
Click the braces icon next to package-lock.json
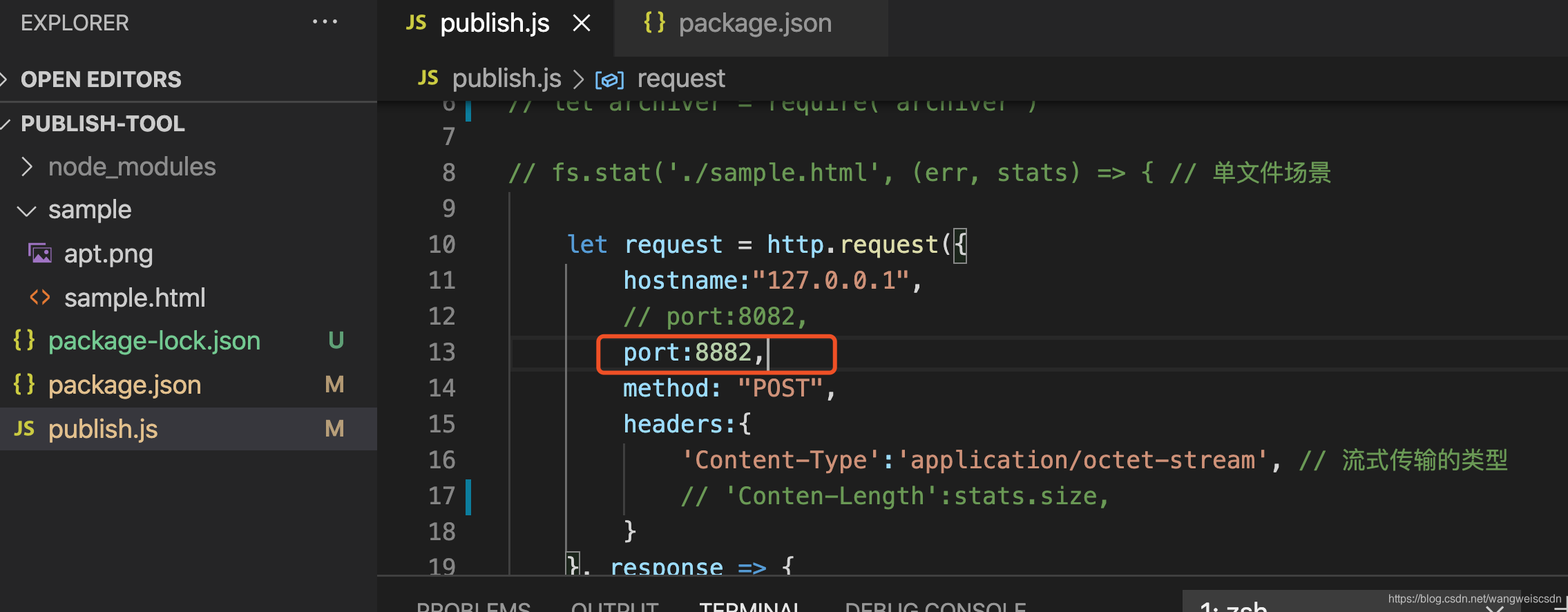[24, 340]
